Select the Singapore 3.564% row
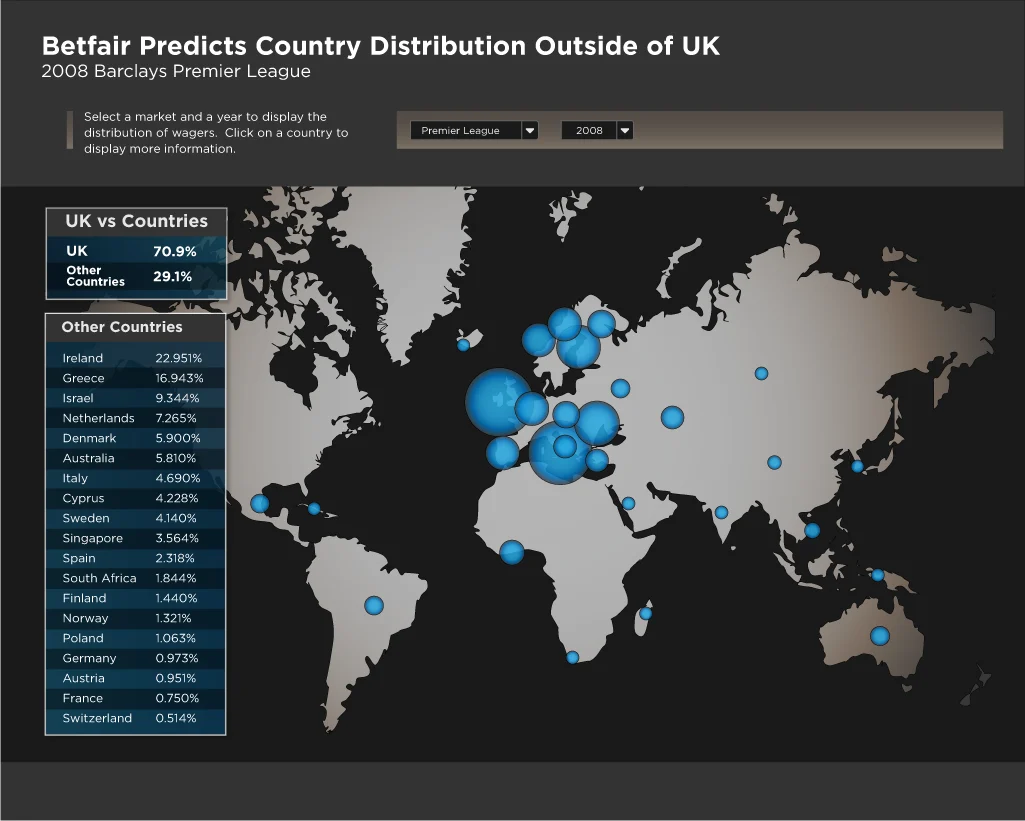The height and width of the screenshot is (821, 1025). 135,538
